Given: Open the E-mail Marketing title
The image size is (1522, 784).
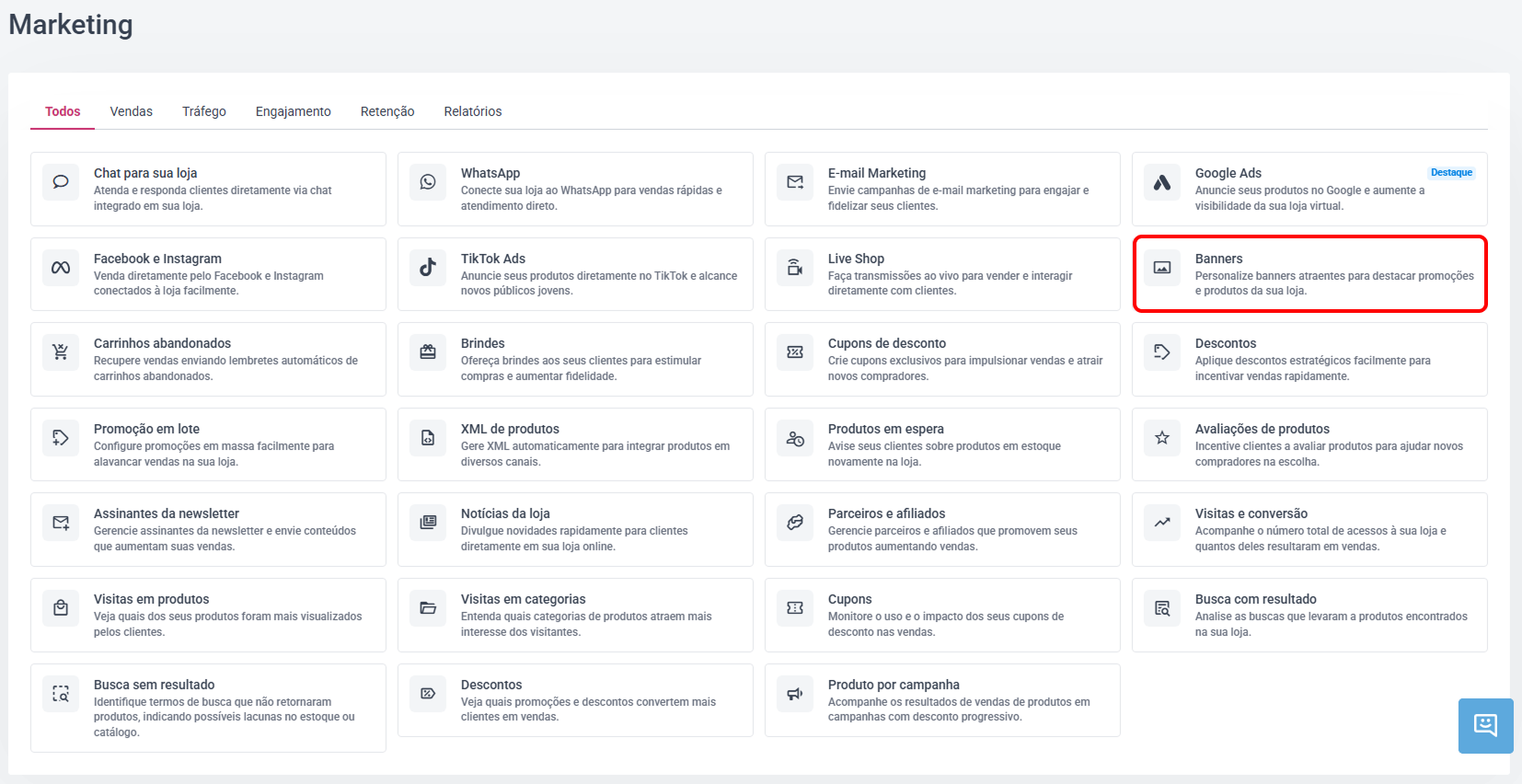Looking at the screenshot, I should coord(877,173).
